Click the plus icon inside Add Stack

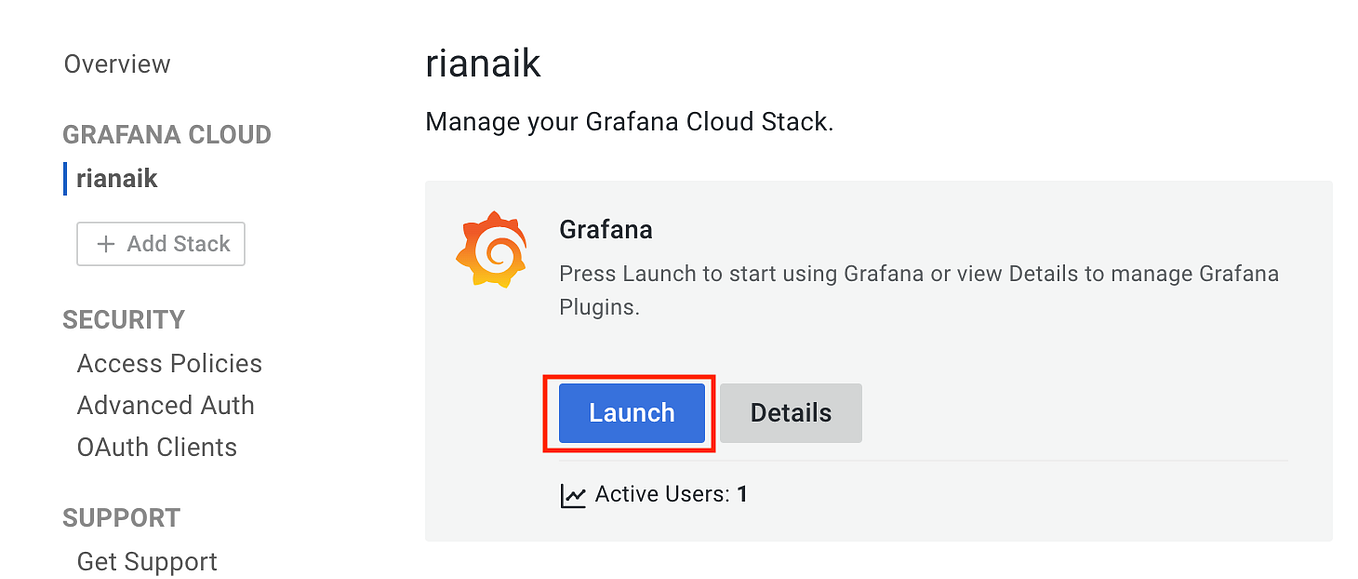(x=106, y=243)
